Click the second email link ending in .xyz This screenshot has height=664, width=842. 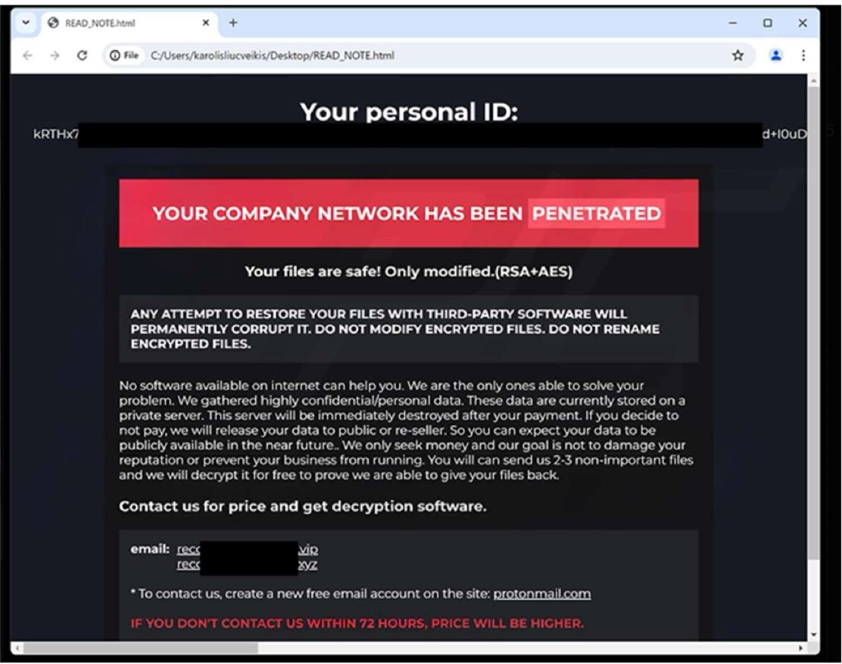pyautogui.click(x=248, y=564)
